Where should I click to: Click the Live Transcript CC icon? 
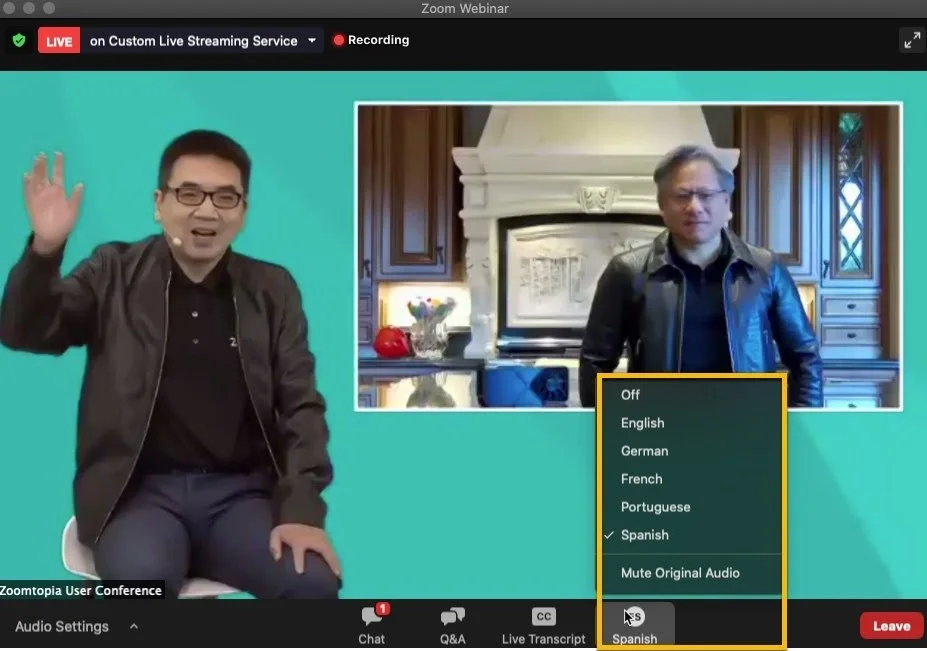pos(542,617)
